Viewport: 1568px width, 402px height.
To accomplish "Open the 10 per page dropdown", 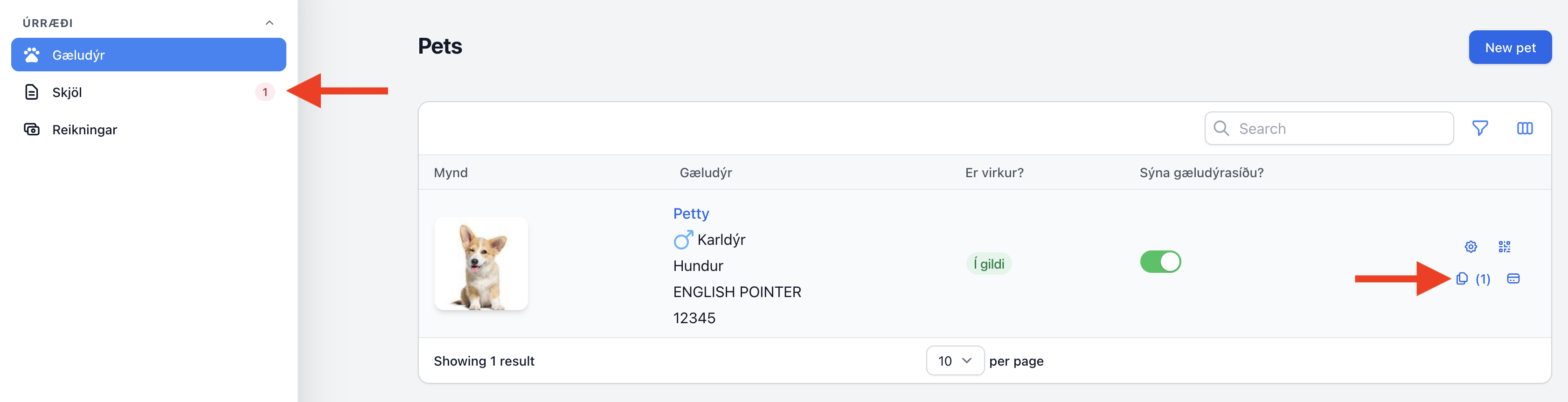I will [954, 360].
